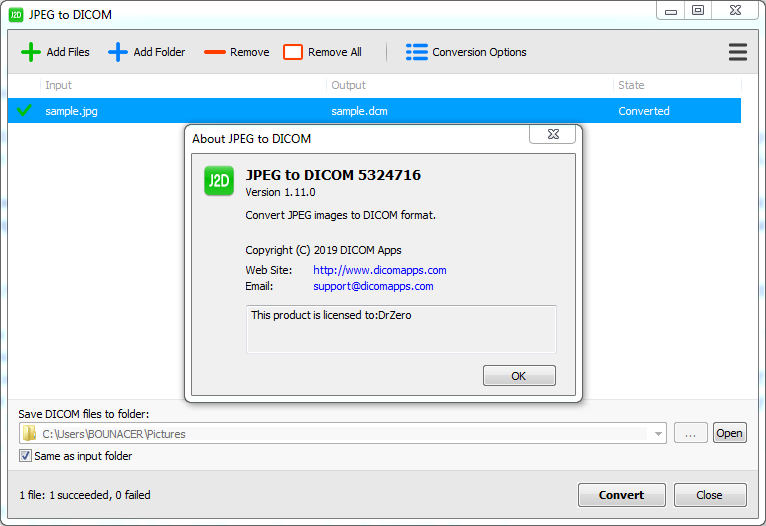Viewport: 766px width, 526px height.
Task: Select the sample.jpg input entry
Action: click(71, 111)
